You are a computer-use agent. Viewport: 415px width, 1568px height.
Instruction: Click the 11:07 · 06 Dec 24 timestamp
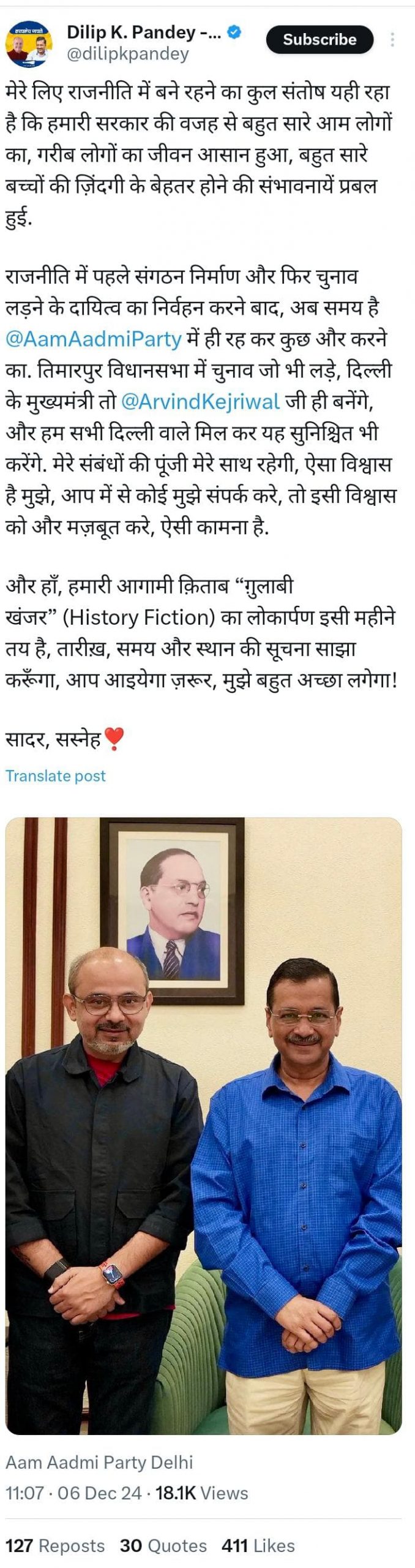[73, 1493]
